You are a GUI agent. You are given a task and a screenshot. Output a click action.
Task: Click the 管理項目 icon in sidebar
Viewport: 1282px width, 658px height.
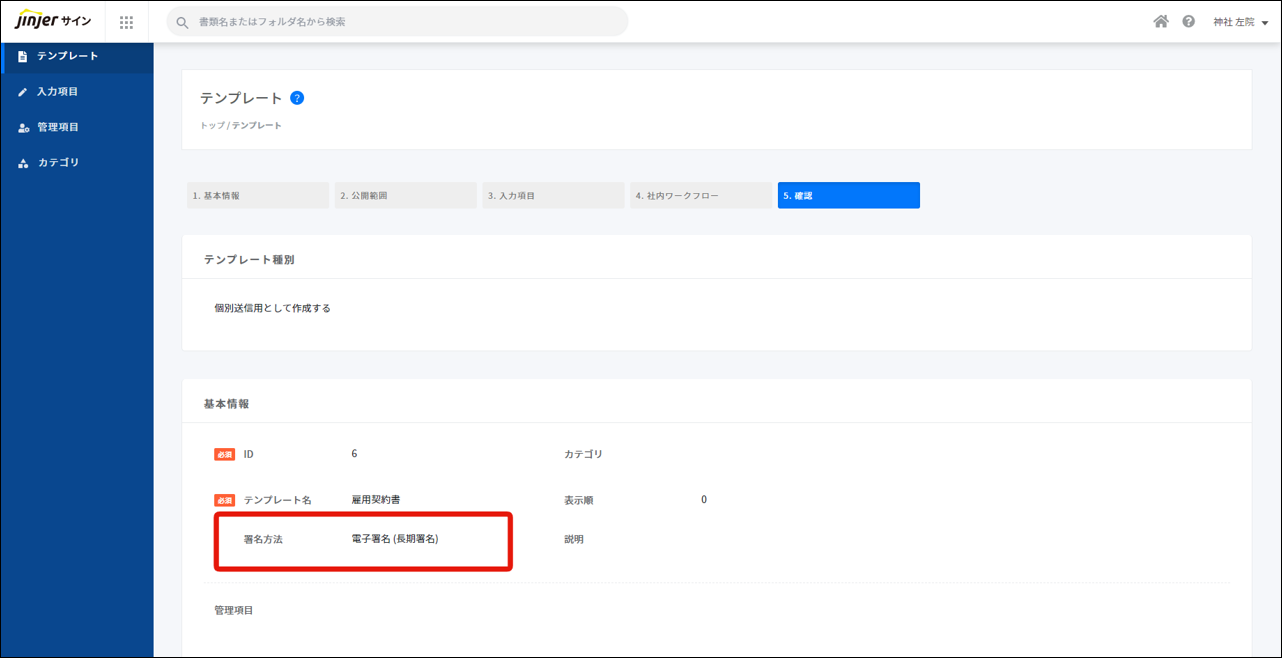click(23, 128)
